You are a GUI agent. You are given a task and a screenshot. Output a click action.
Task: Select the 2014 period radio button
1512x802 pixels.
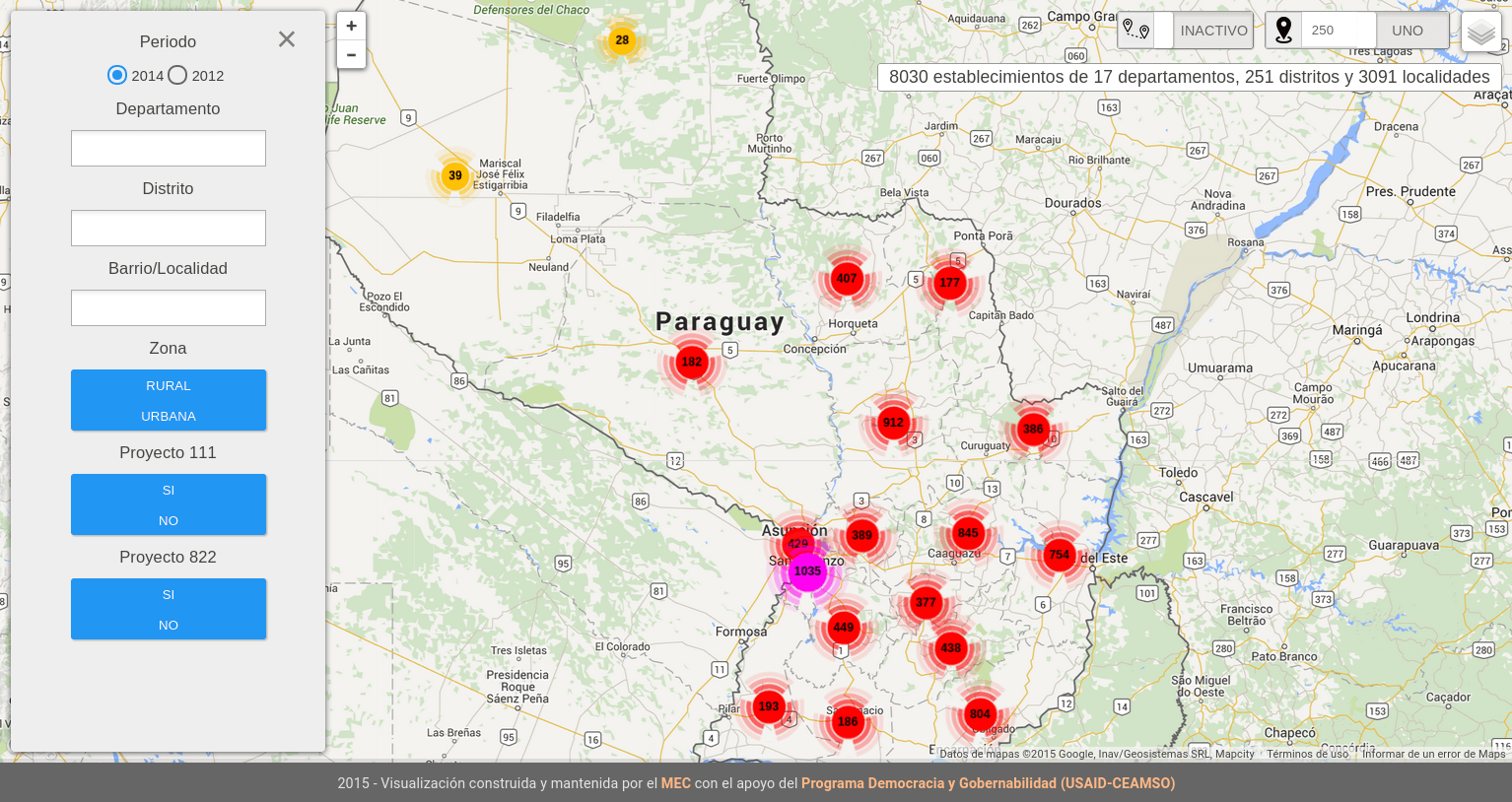[x=117, y=75]
